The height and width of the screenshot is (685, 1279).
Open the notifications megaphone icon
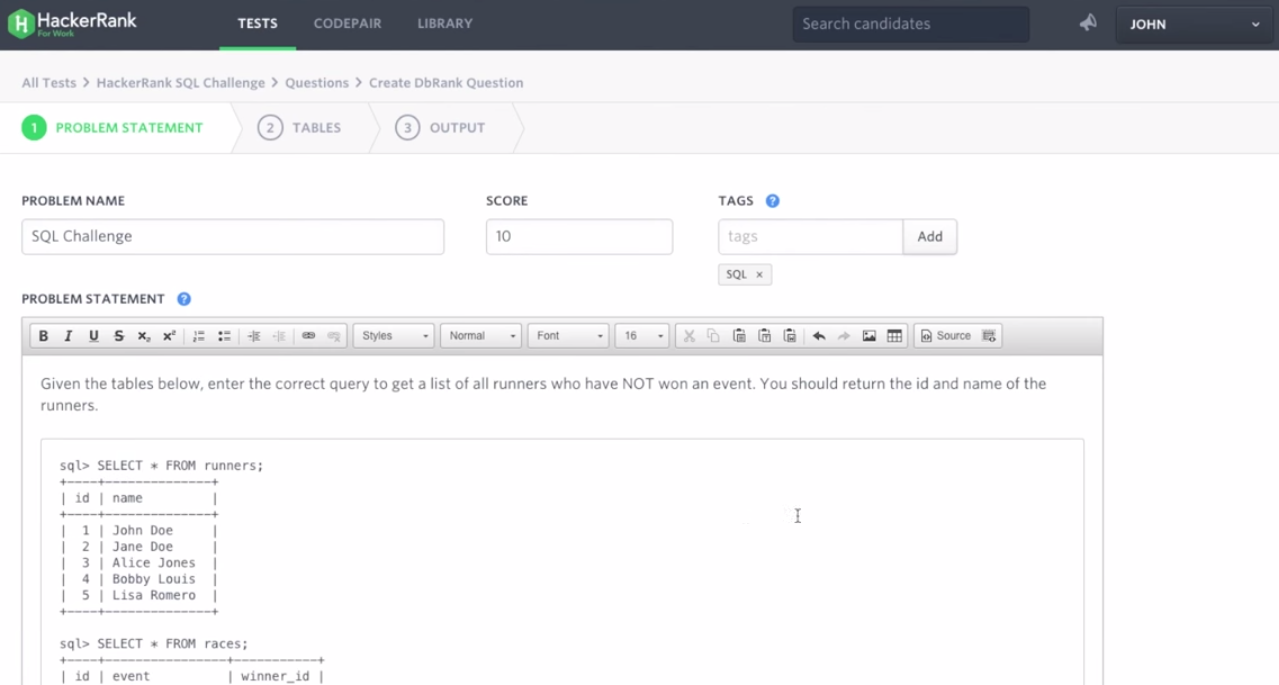1088,23
